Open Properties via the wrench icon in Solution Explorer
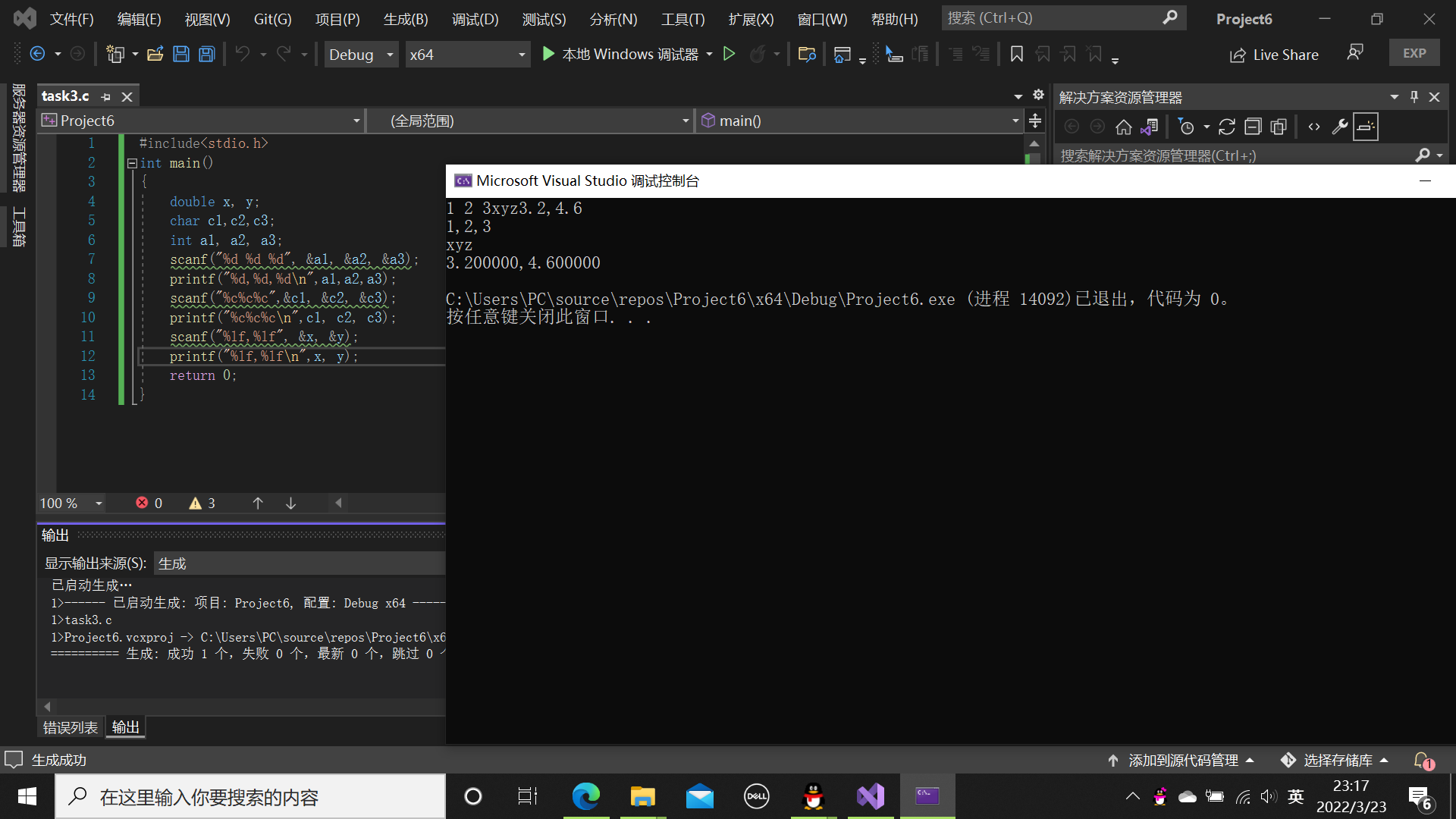 click(x=1339, y=127)
